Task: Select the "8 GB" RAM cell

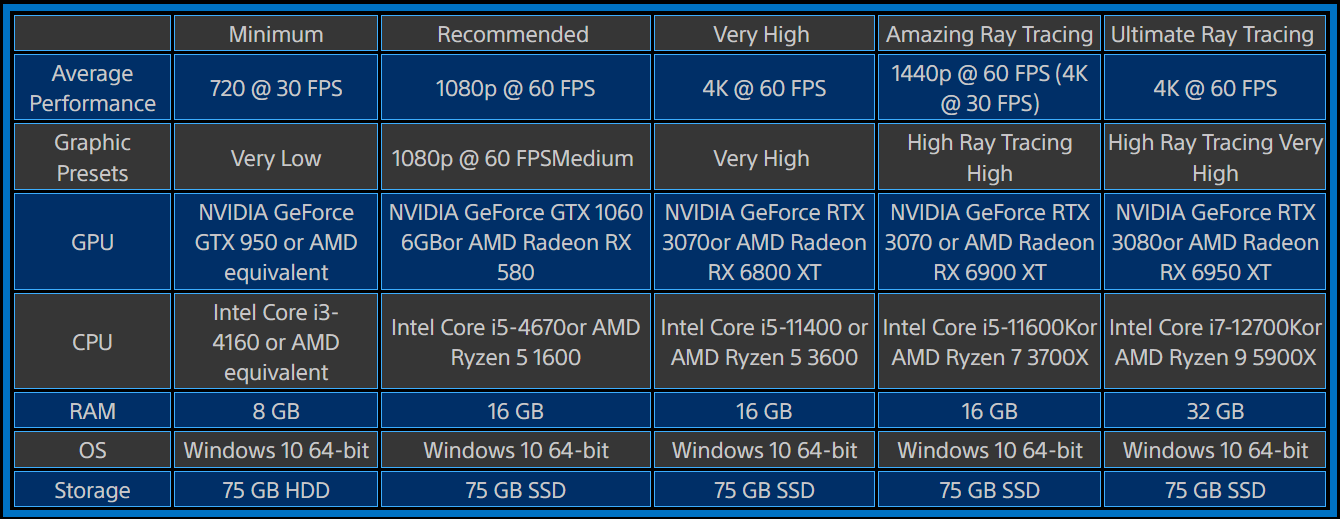Action: (276, 410)
